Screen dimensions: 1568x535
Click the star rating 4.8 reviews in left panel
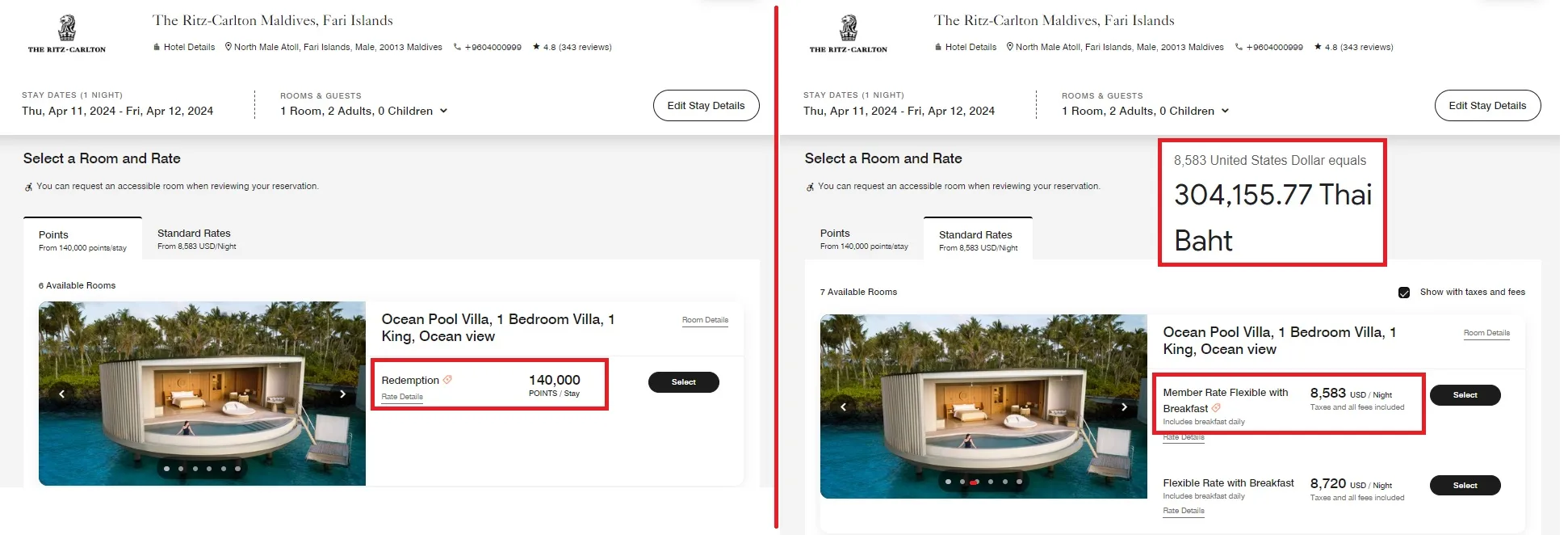[572, 47]
